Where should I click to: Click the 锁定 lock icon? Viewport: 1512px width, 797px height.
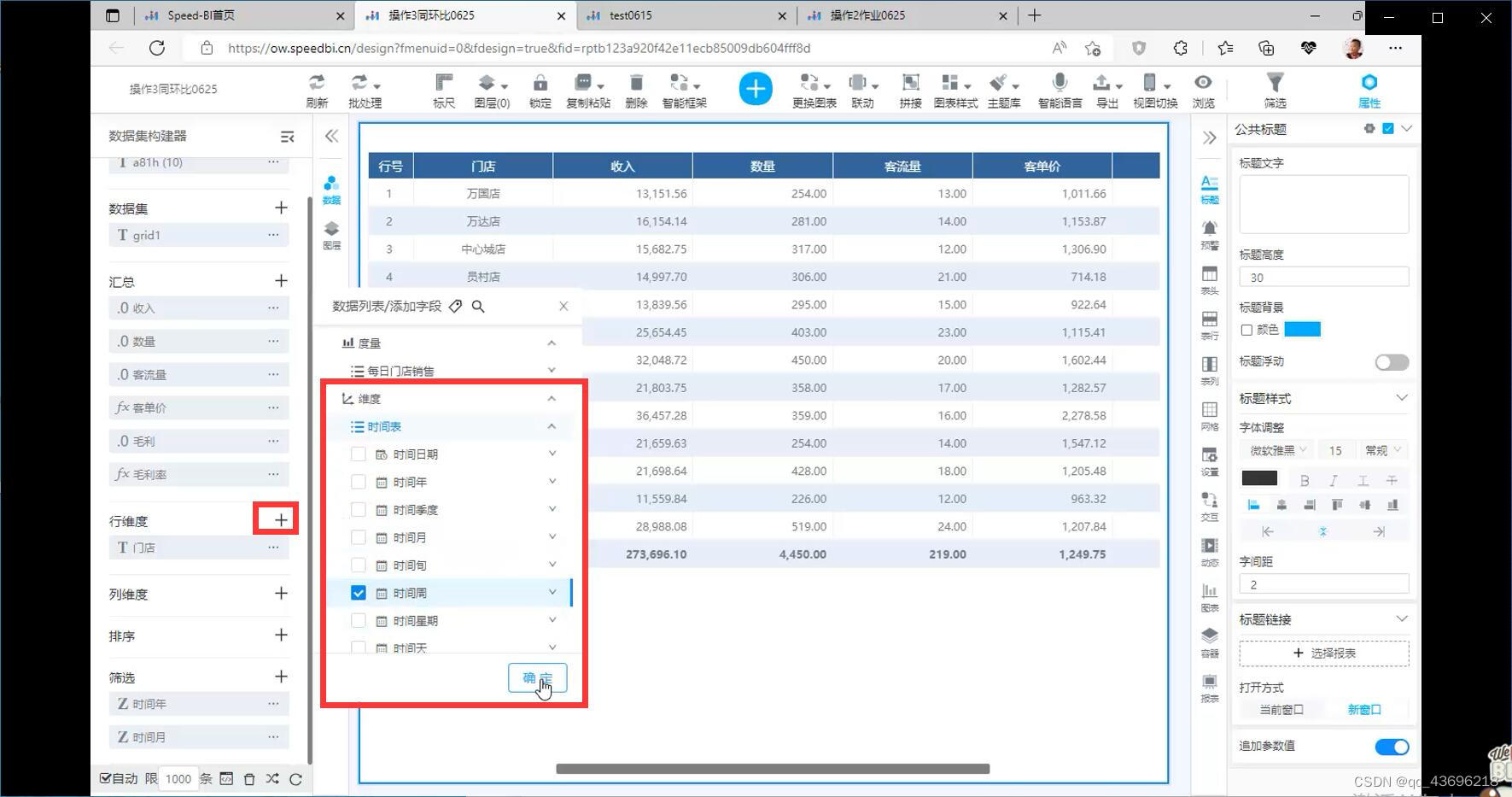click(540, 90)
